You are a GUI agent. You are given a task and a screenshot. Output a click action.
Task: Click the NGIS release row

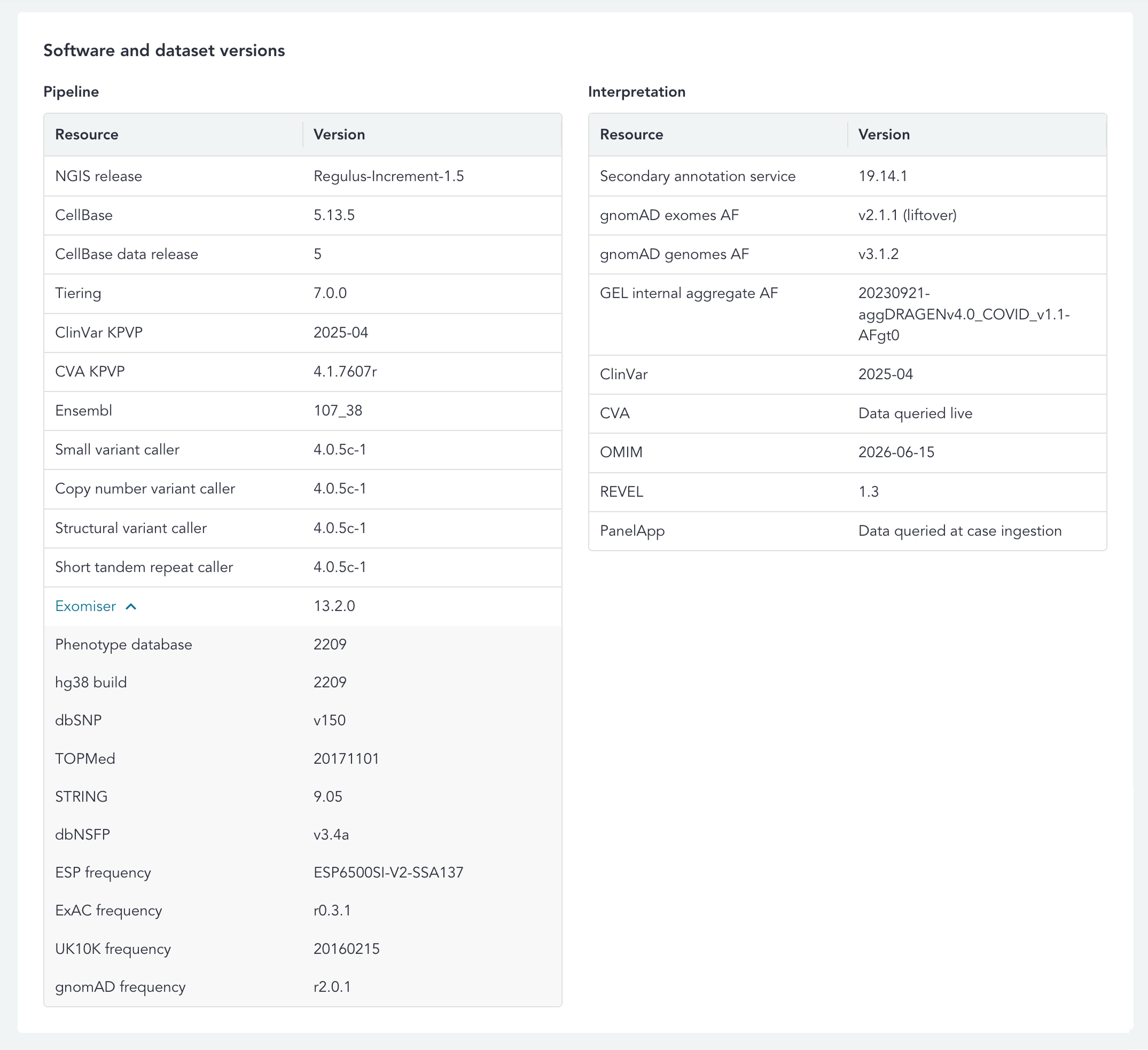point(303,176)
